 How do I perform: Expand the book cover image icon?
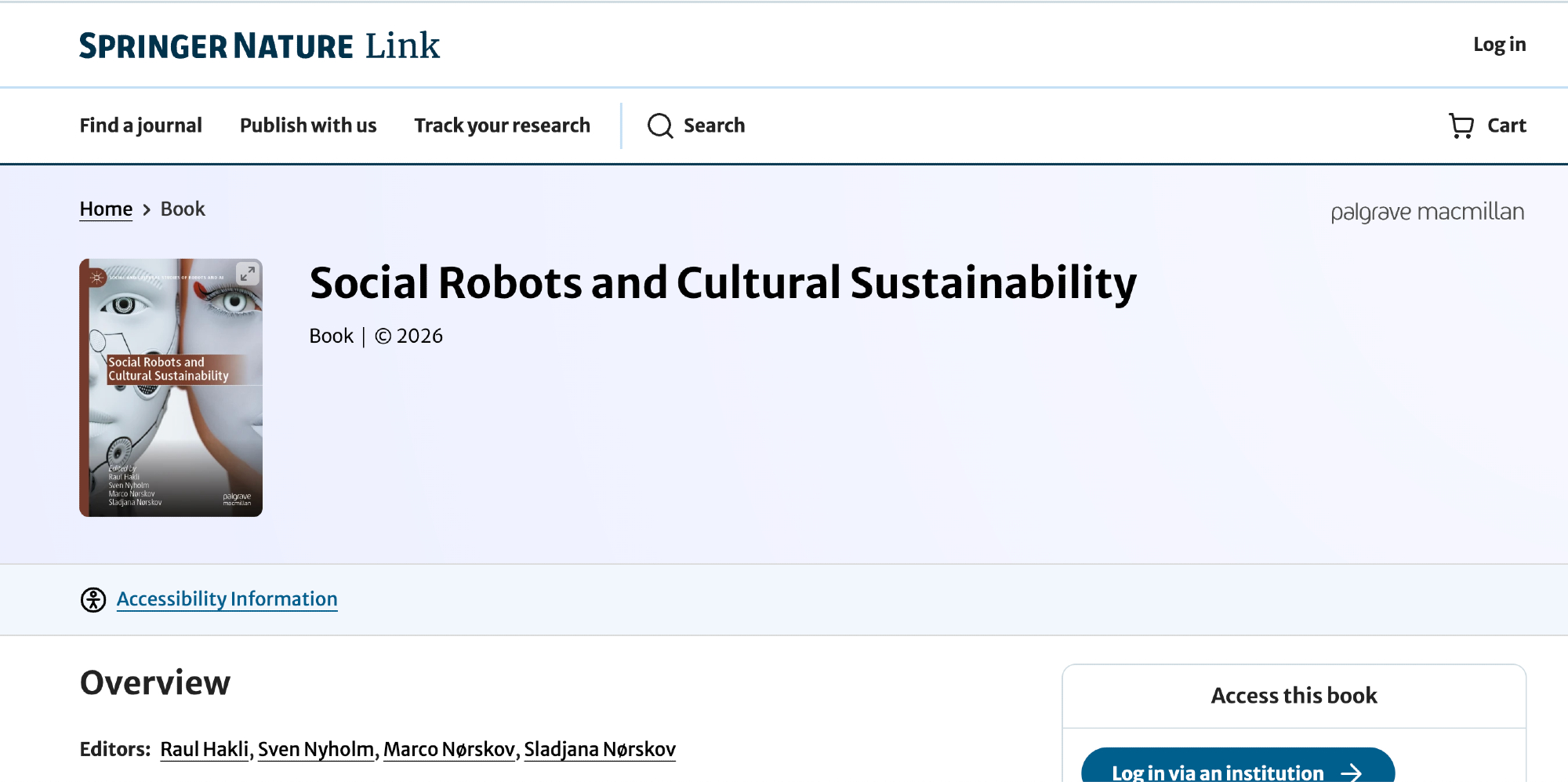[x=247, y=274]
